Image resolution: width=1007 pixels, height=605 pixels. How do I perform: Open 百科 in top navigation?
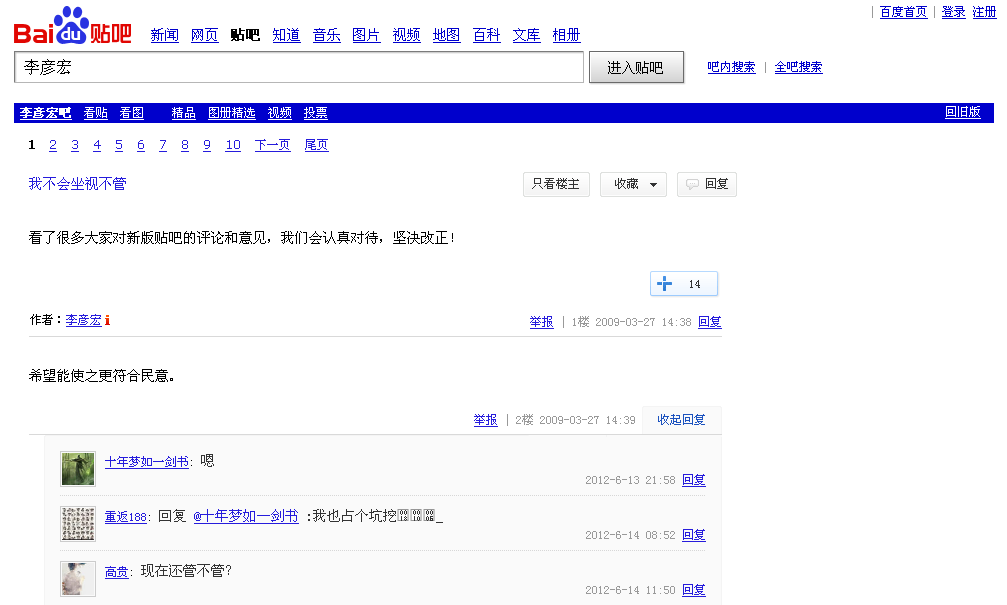486,35
